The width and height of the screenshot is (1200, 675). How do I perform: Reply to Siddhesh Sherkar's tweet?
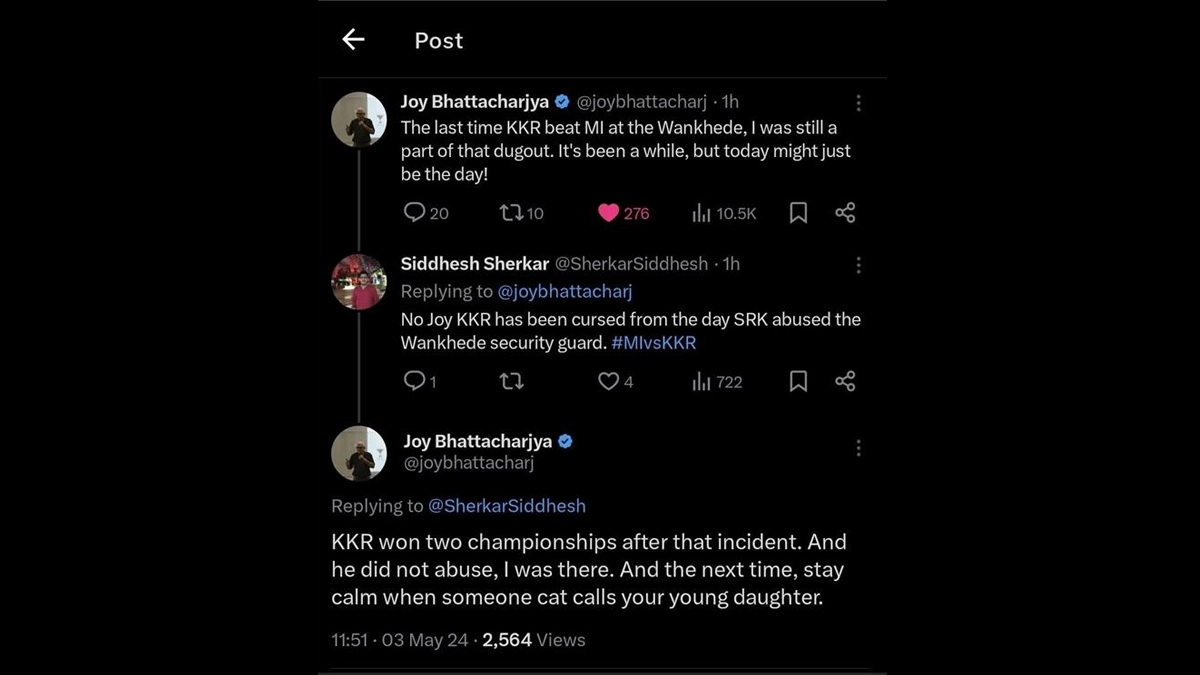point(414,381)
